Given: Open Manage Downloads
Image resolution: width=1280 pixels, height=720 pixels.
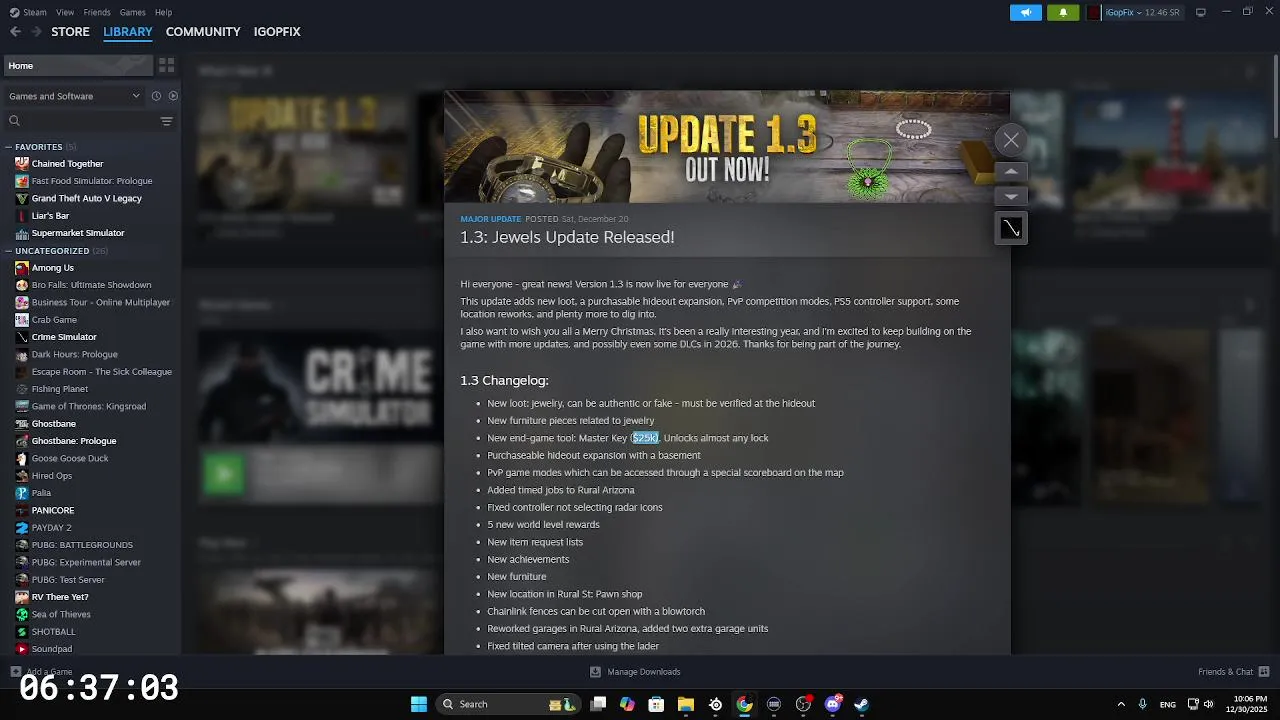Looking at the screenshot, I should coord(635,672).
